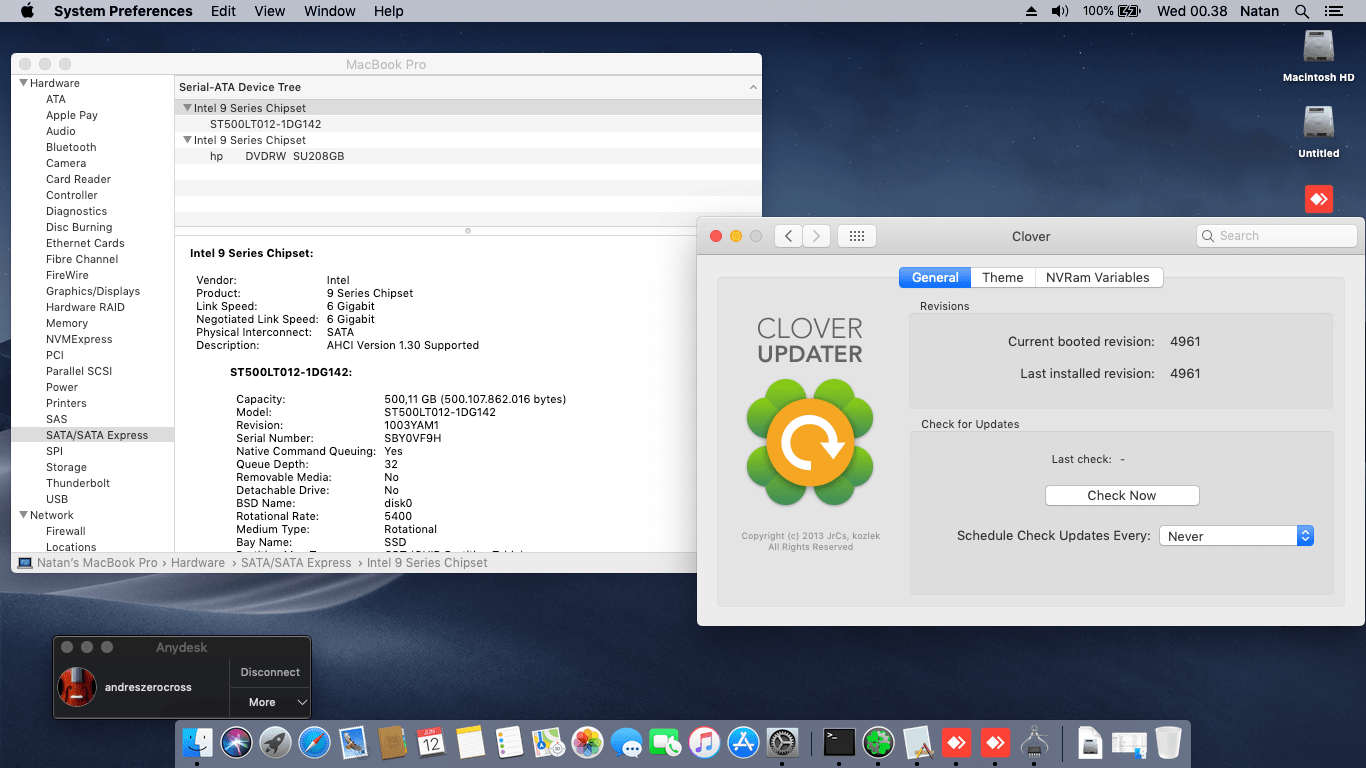The image size is (1366, 768).
Task: Select the General tab in Clover
Action: point(935,278)
